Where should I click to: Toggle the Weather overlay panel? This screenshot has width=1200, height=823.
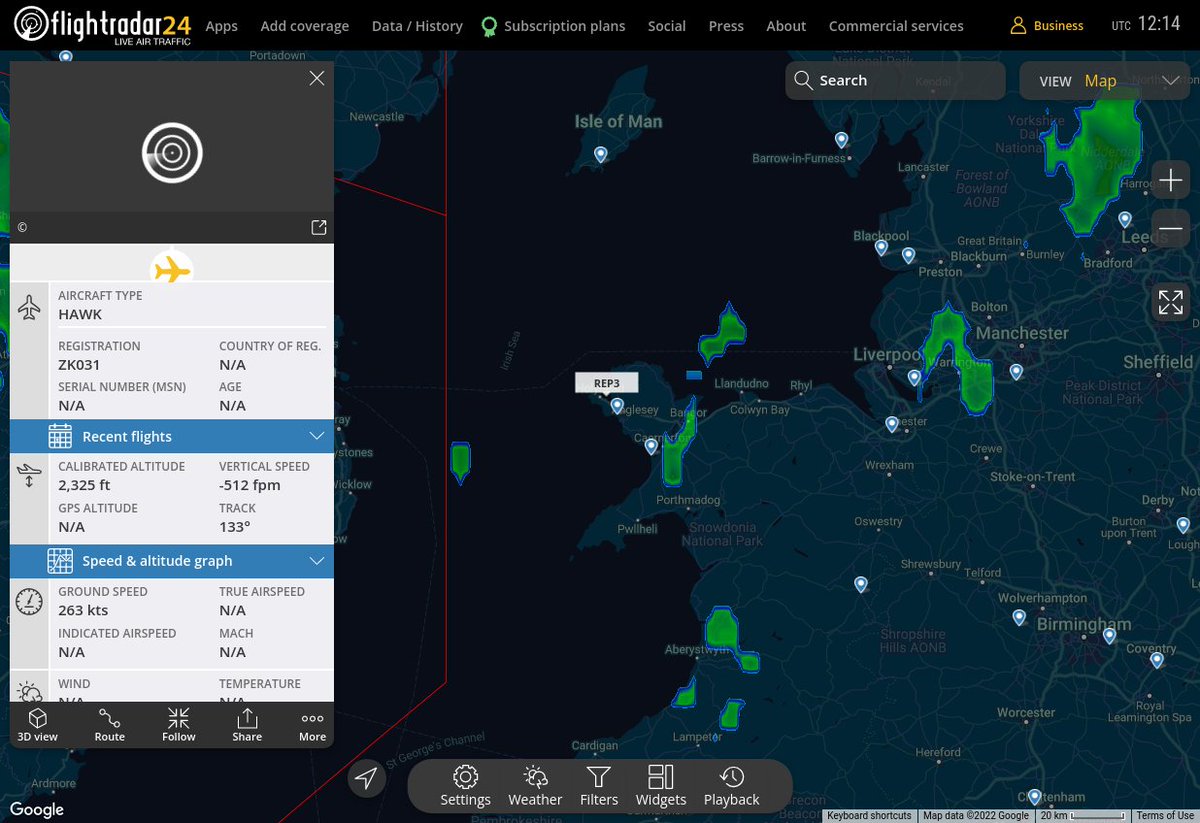point(534,786)
